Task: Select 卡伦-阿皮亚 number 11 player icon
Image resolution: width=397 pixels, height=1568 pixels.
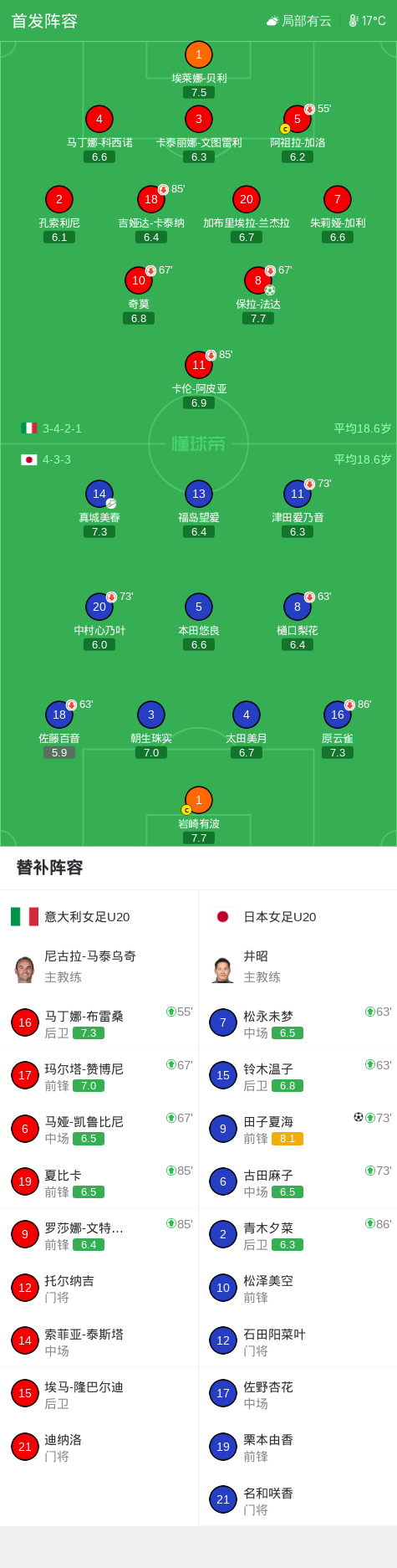Action: coord(199,365)
